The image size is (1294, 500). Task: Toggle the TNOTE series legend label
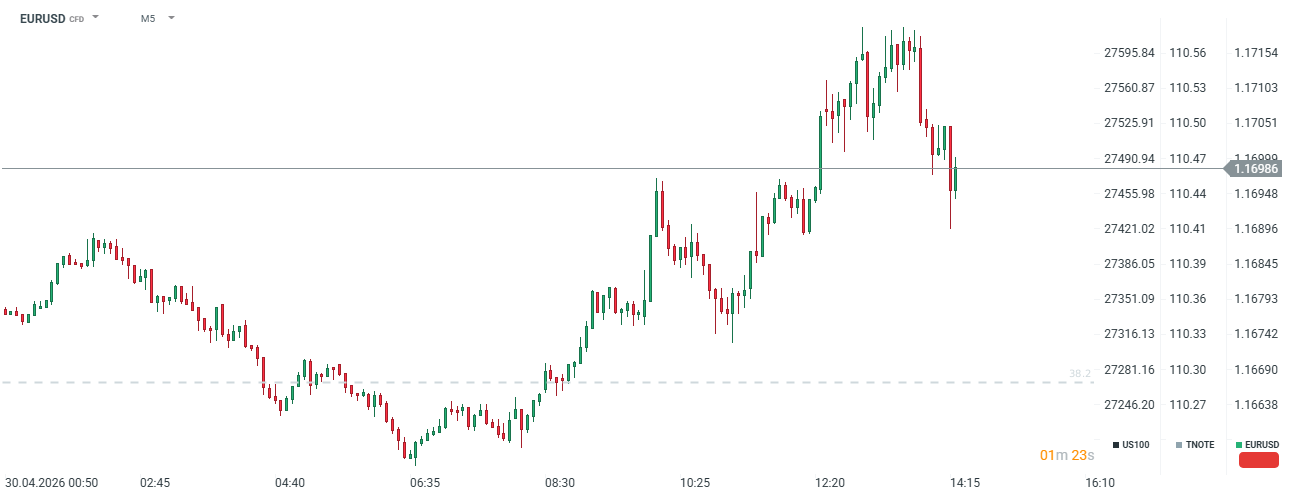click(1200, 444)
